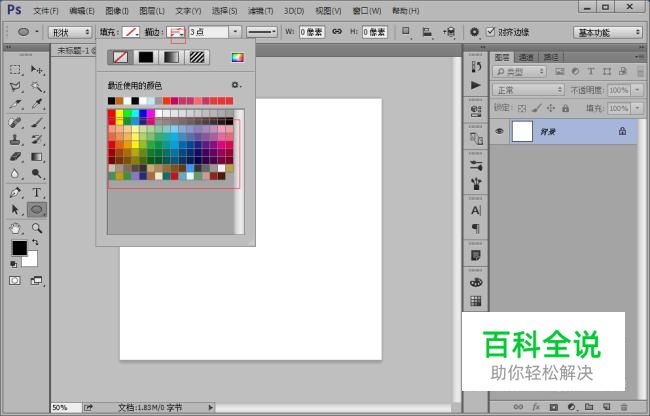This screenshot has width=650, height=416.
Task: Select the Eyedropper tool
Action: [37, 104]
